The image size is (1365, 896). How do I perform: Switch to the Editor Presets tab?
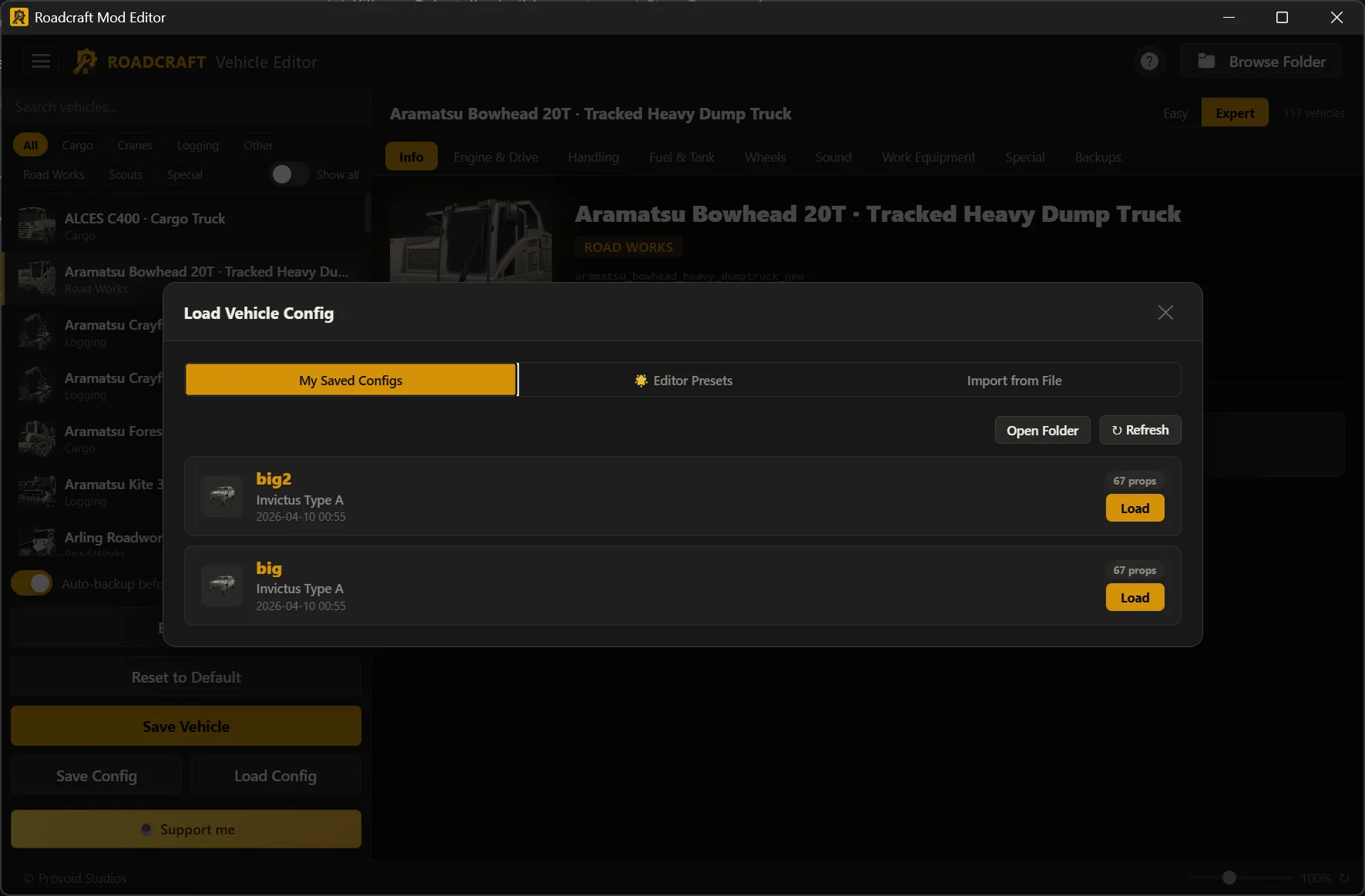click(684, 380)
